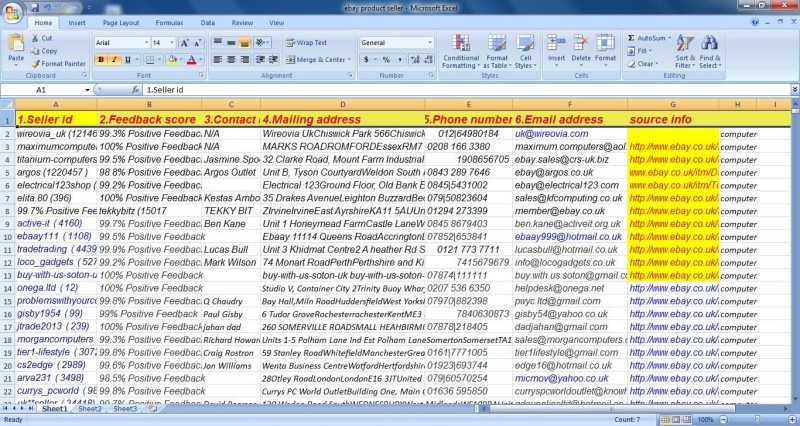The width and height of the screenshot is (800, 426).
Task: Increase decimal places
Action: (415, 60)
